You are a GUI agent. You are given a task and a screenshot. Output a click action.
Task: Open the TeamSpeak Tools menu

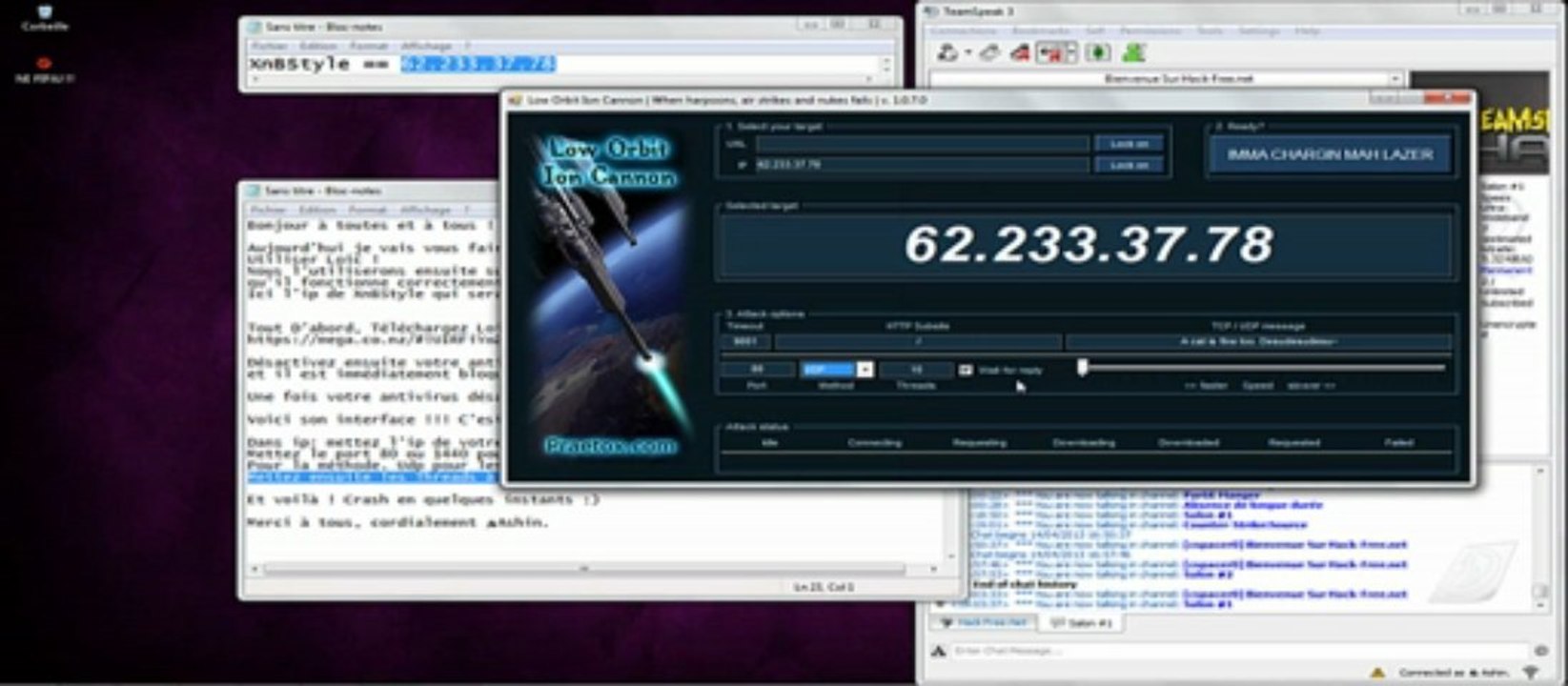click(1209, 30)
